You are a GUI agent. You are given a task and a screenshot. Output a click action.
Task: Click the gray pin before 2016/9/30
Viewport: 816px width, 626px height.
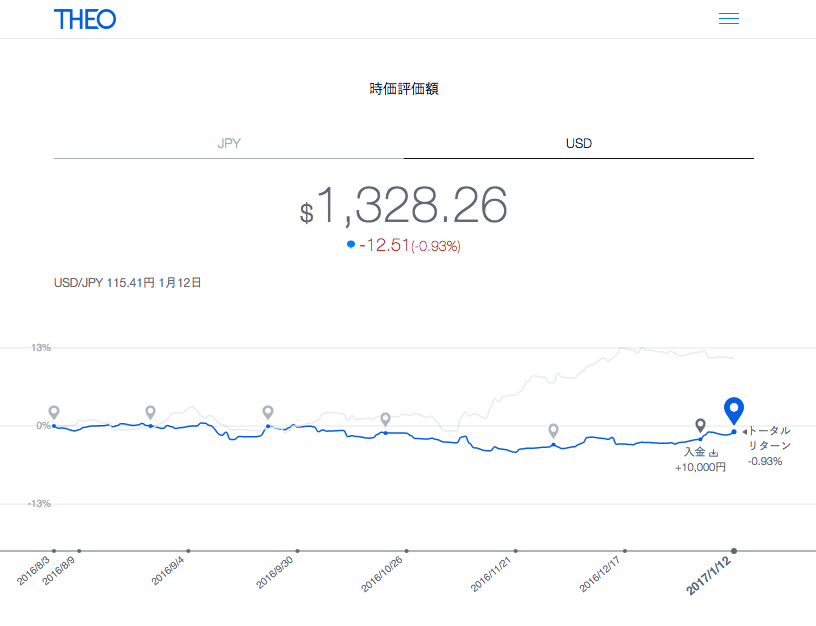tap(268, 412)
